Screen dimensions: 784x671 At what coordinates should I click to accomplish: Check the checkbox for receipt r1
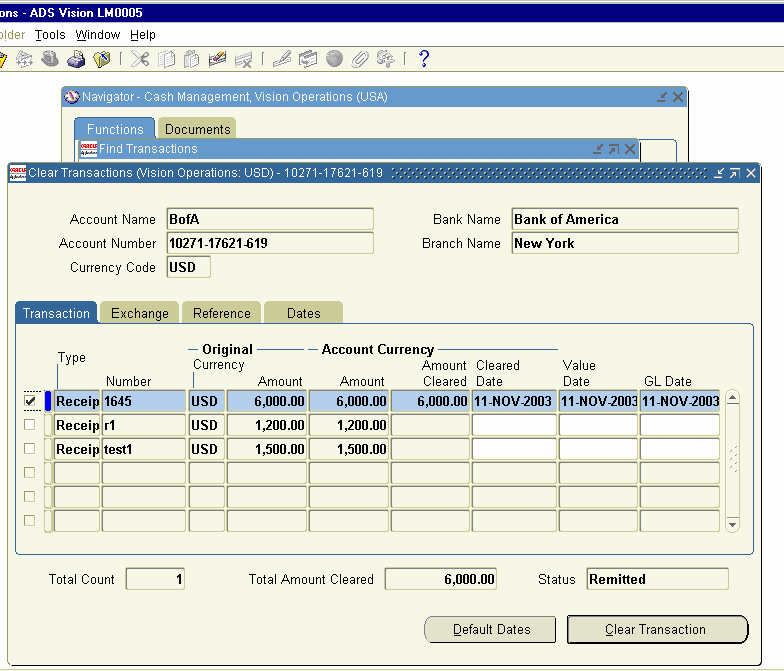pos(30,424)
